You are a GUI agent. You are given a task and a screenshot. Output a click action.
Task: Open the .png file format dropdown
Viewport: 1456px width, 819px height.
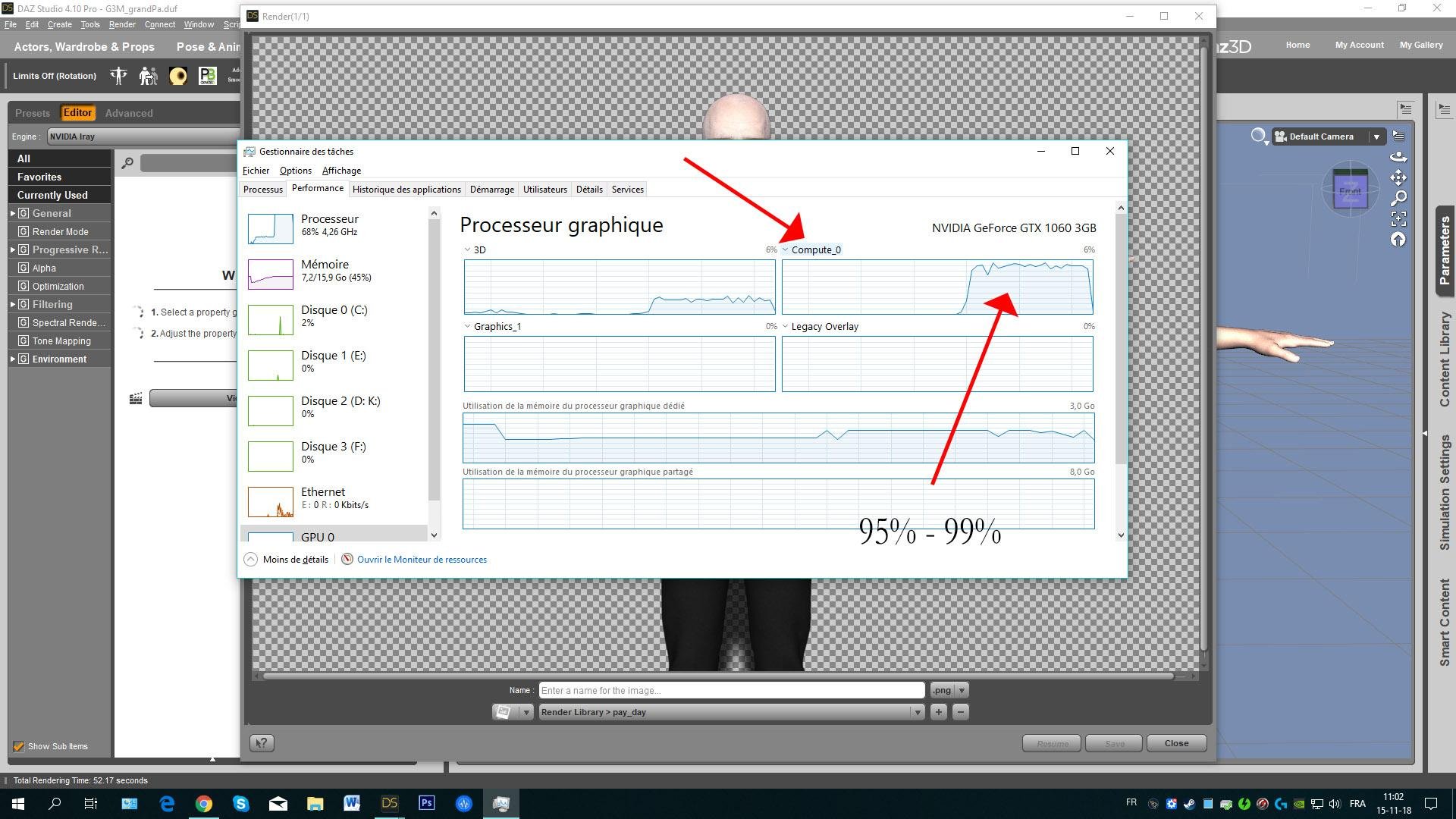(x=961, y=690)
